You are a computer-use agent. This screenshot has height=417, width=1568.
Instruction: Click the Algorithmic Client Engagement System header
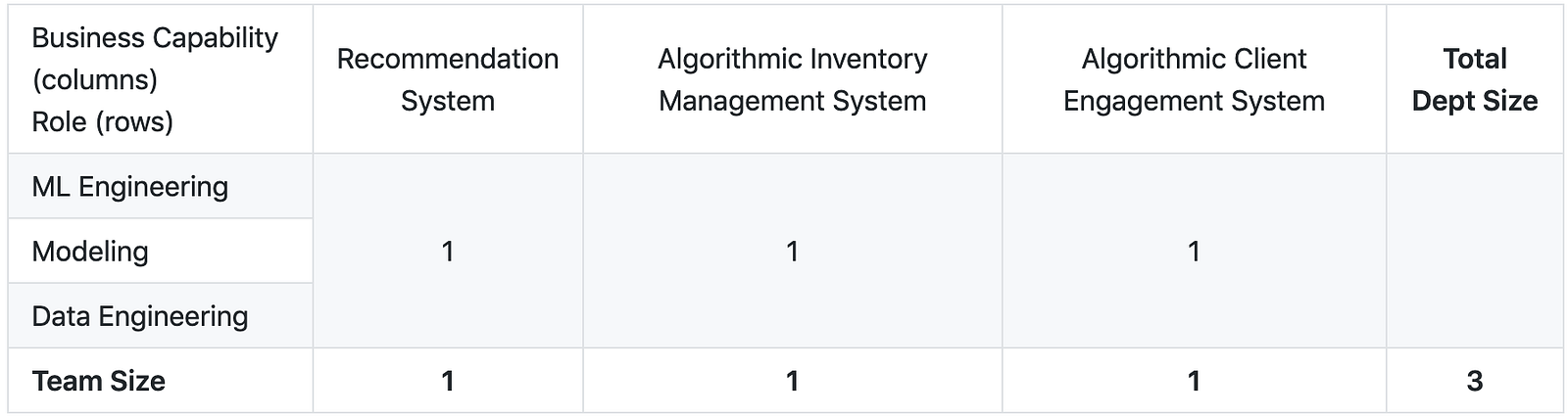[x=1194, y=79]
